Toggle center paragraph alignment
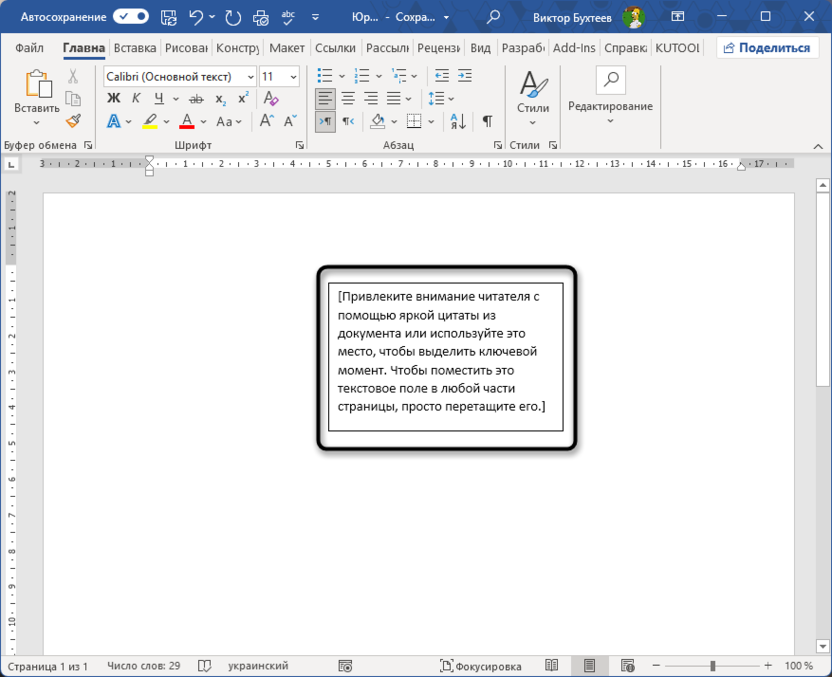Screen dimensions: 832x677 pos(347,98)
